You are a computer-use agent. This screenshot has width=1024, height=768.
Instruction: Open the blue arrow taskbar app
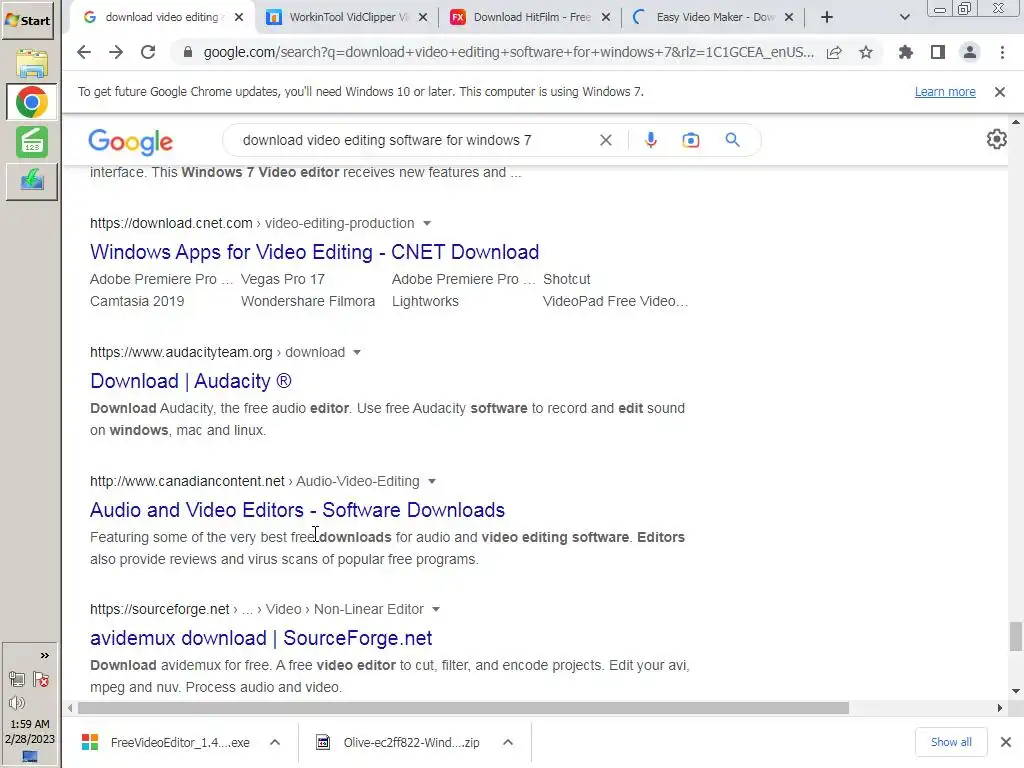point(31,180)
